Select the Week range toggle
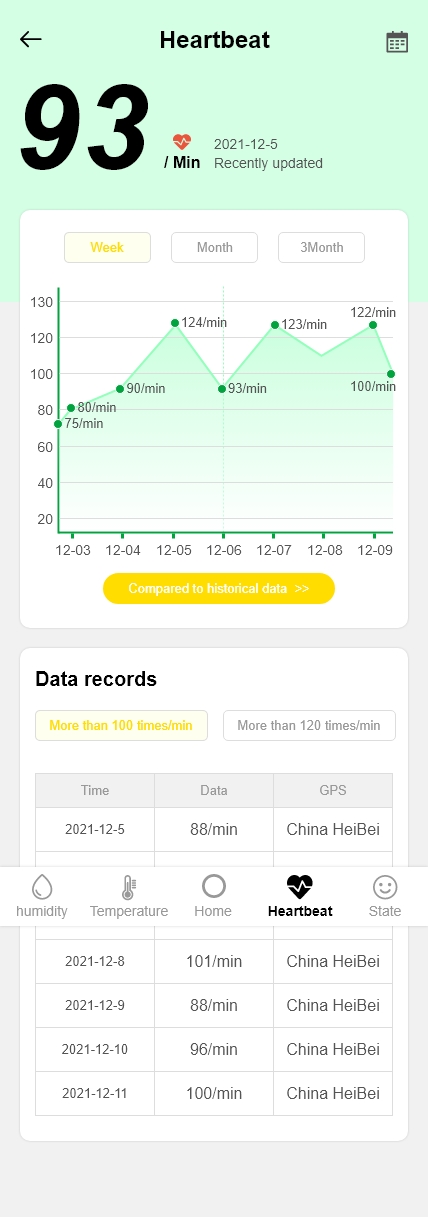428x1217 pixels. pos(107,247)
